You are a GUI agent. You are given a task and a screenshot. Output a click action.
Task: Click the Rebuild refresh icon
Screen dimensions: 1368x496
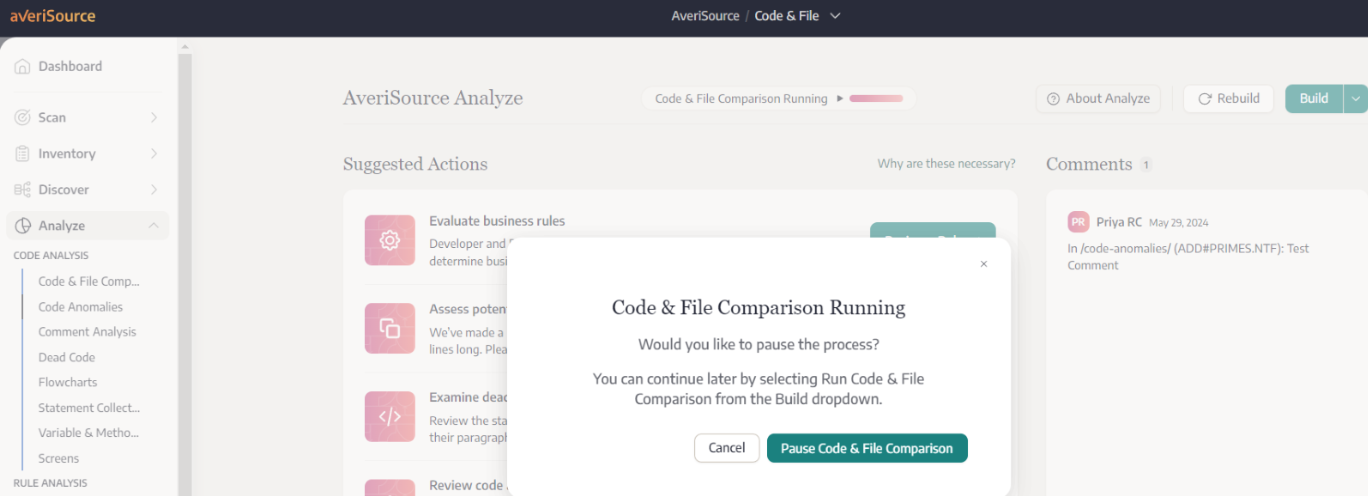pos(1205,99)
